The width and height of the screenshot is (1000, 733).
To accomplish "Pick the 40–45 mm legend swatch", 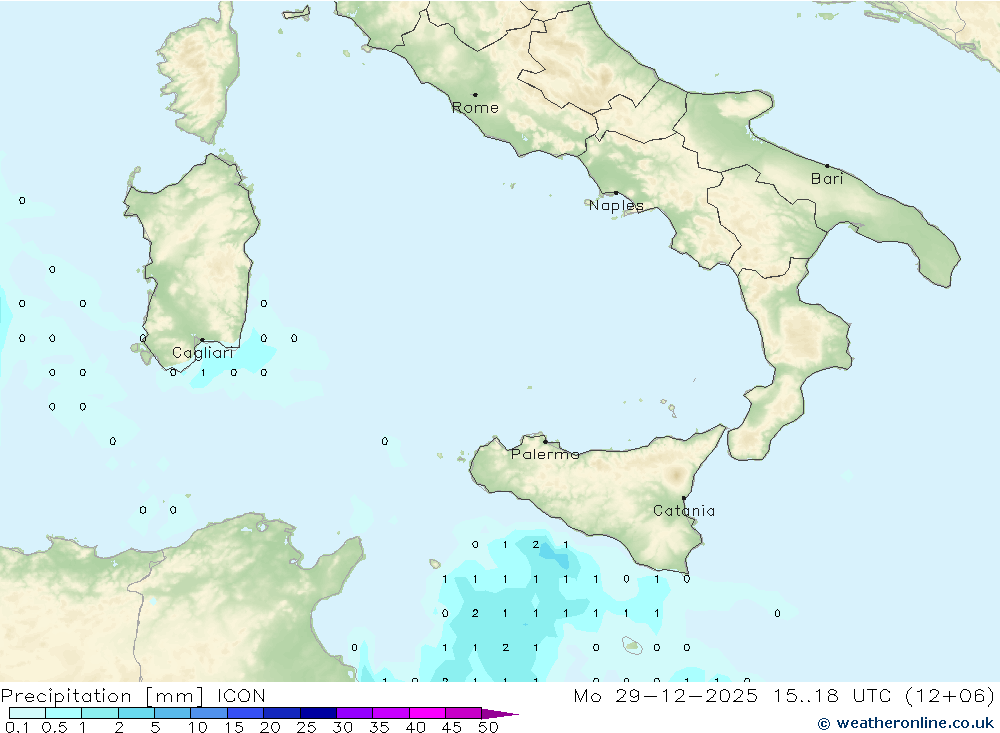I will point(427,713).
